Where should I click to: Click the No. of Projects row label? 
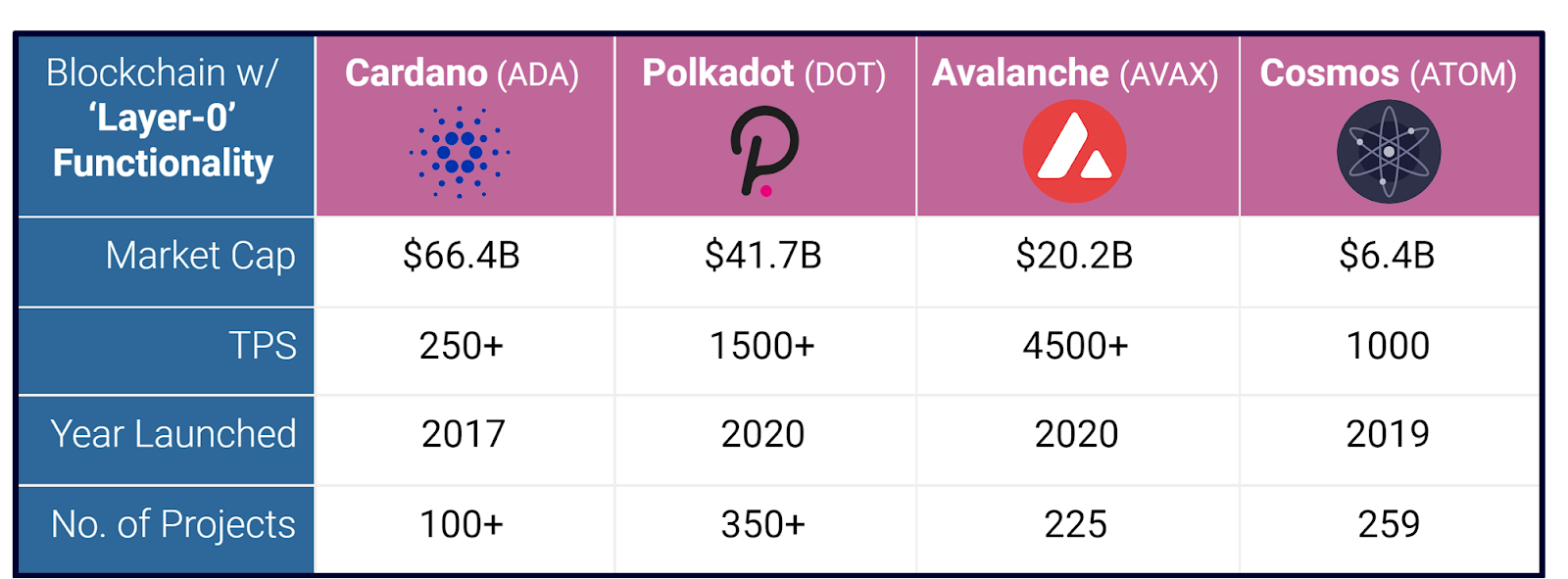tap(173, 525)
